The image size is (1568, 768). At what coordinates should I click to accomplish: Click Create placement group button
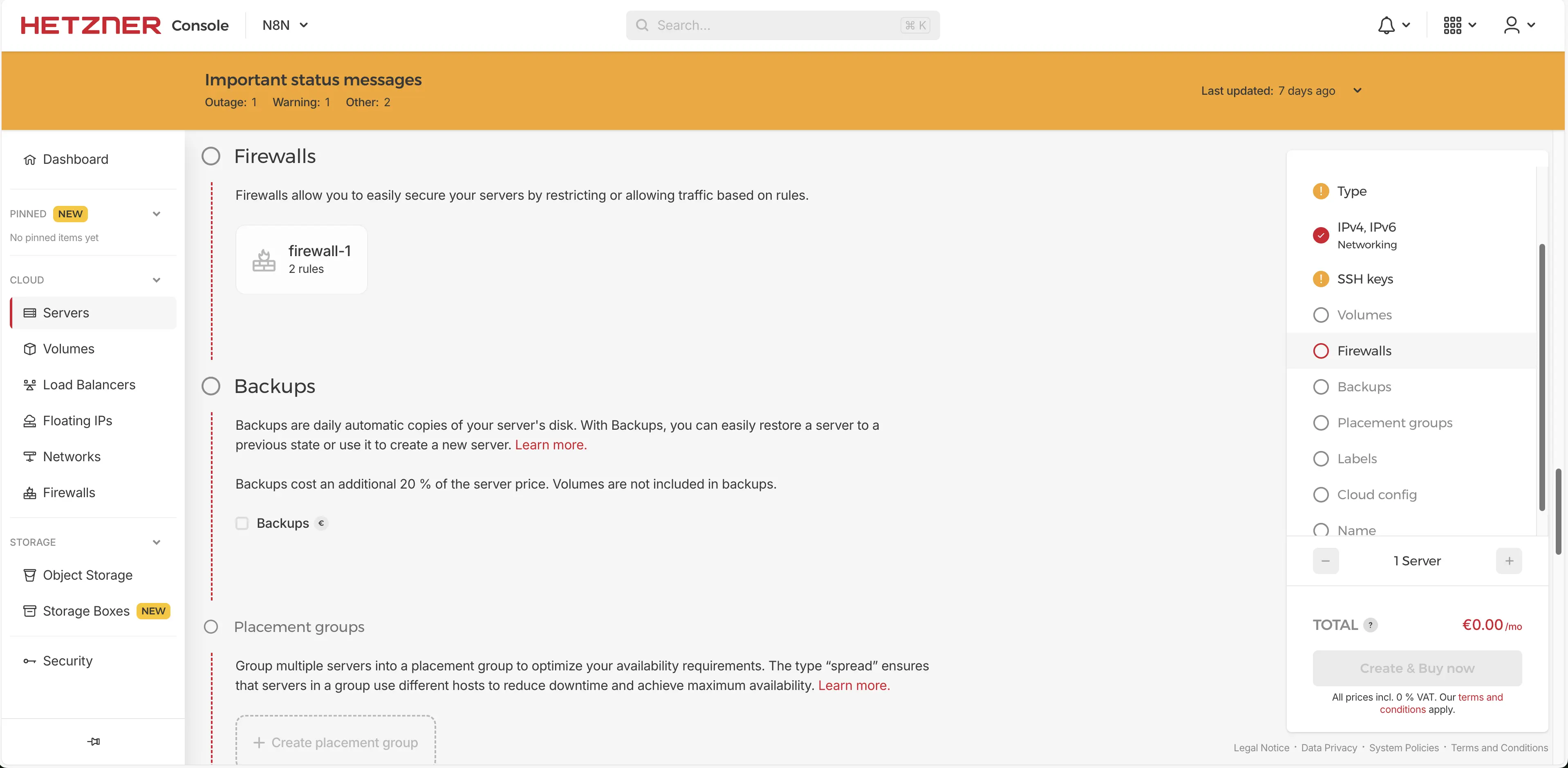click(336, 742)
